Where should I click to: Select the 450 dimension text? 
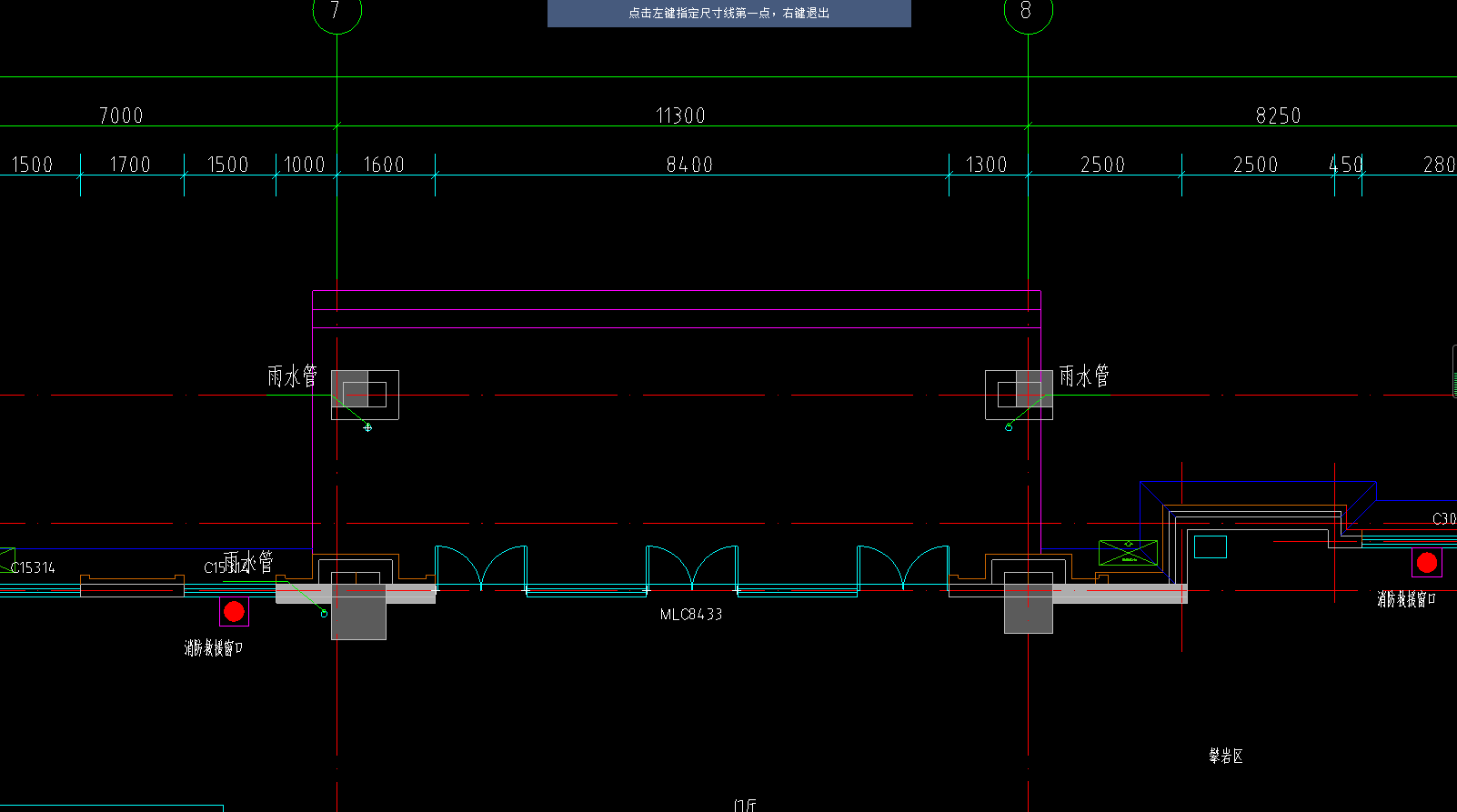[x=1346, y=165]
